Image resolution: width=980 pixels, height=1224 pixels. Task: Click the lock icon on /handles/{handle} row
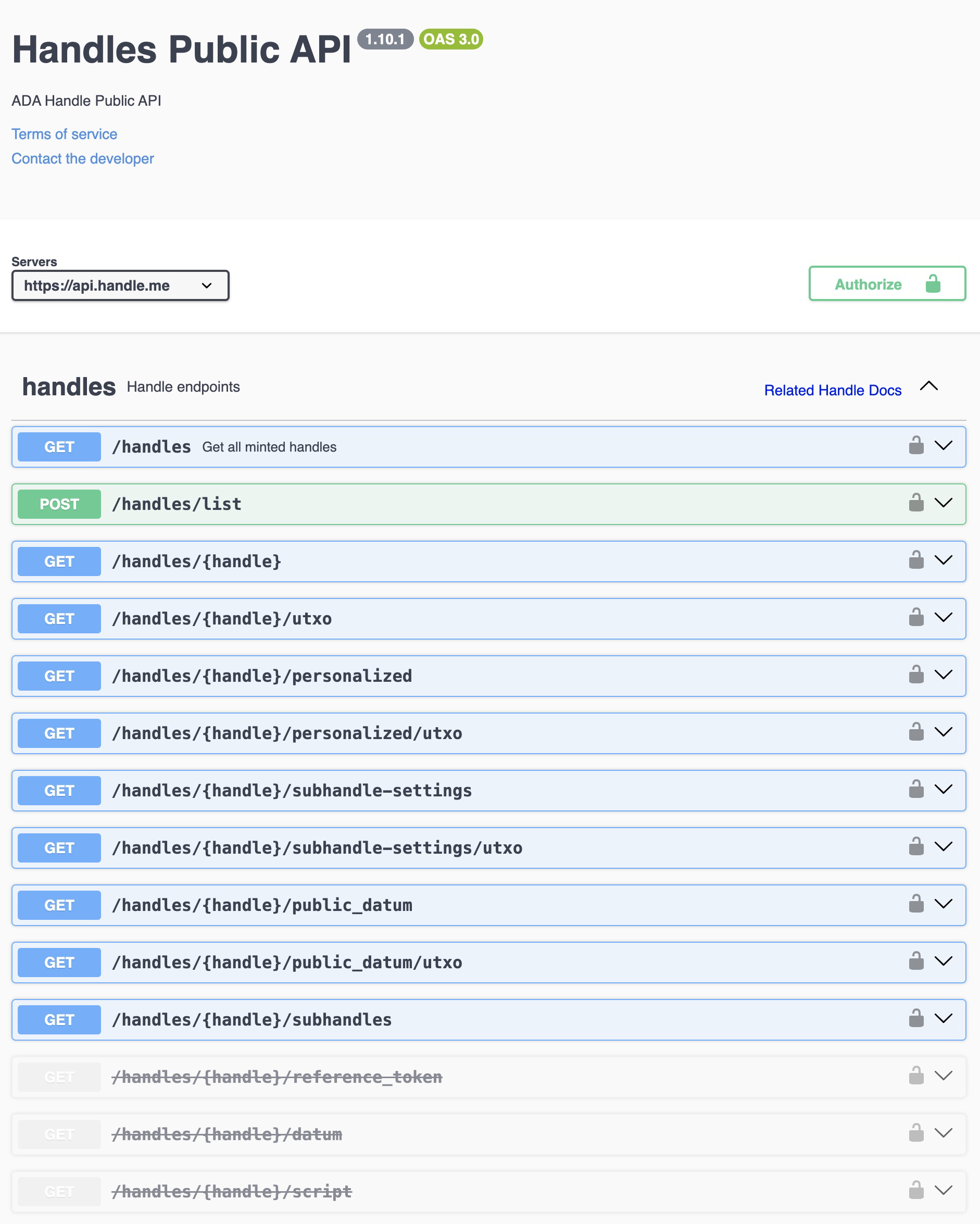[916, 560]
